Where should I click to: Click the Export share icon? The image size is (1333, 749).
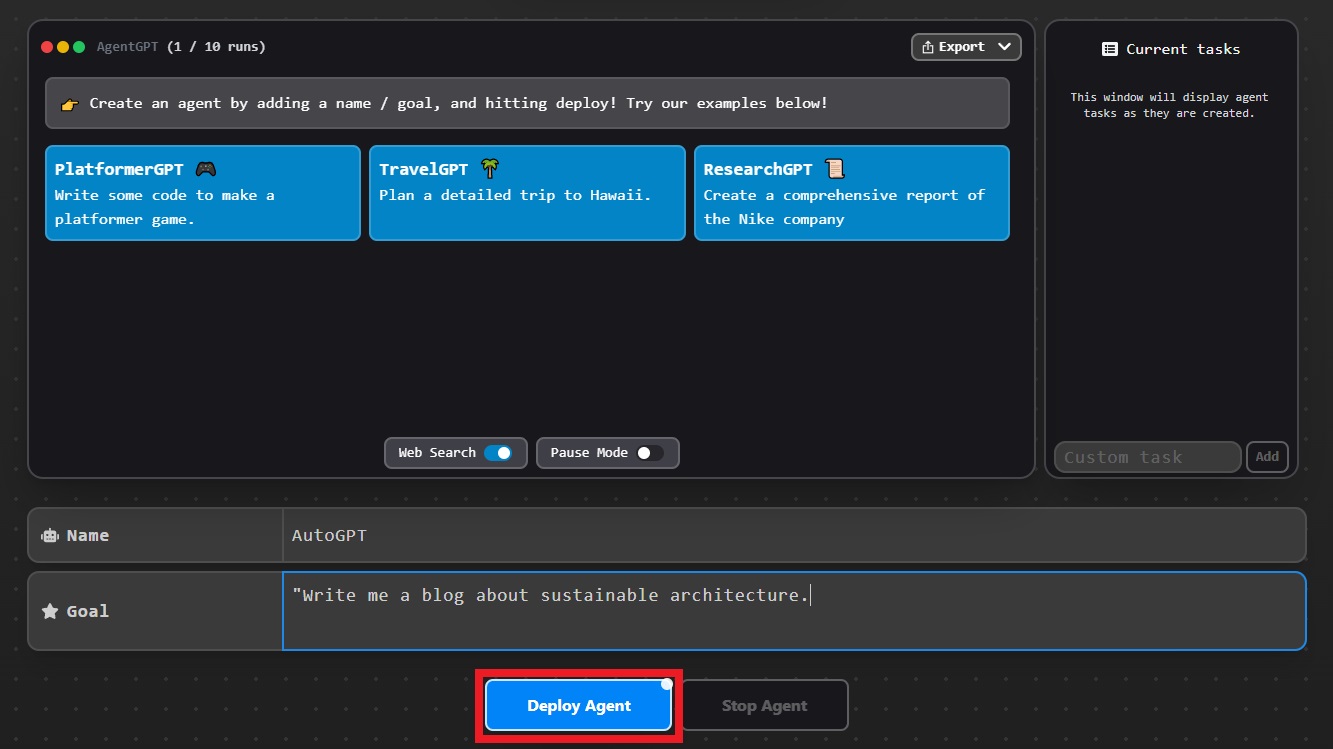click(928, 47)
